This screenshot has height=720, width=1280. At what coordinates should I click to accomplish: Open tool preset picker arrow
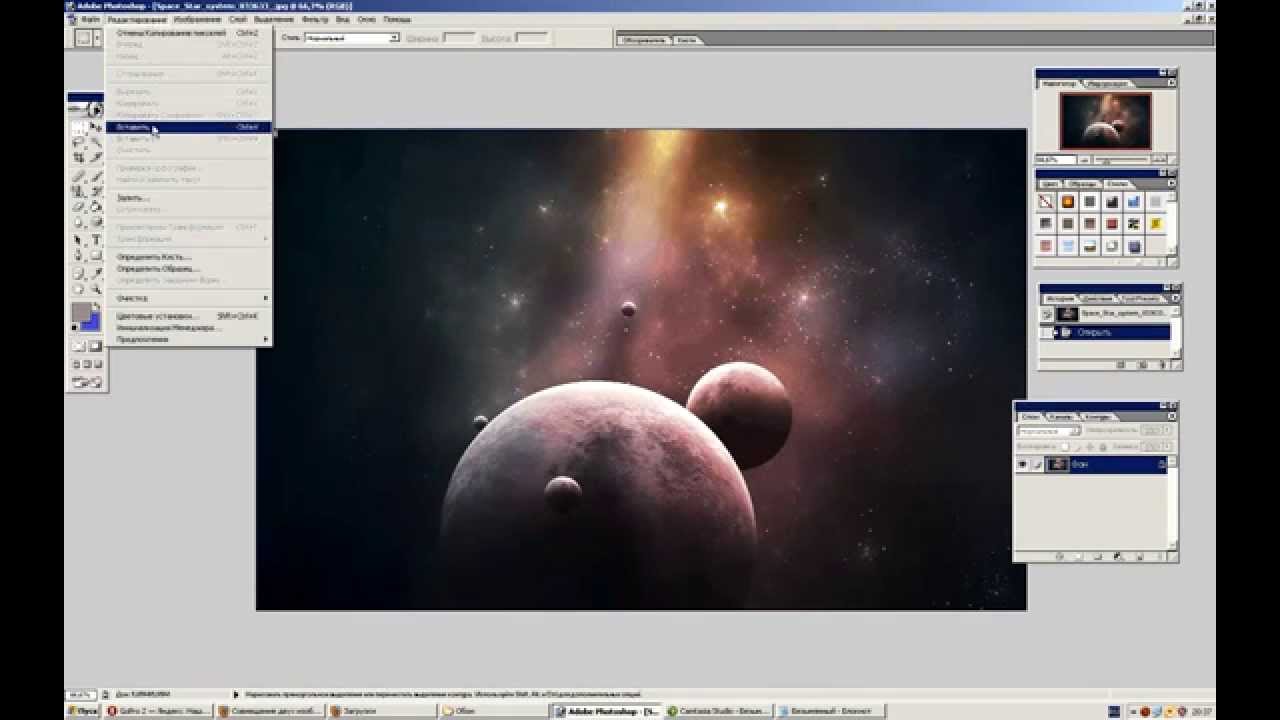coord(98,38)
